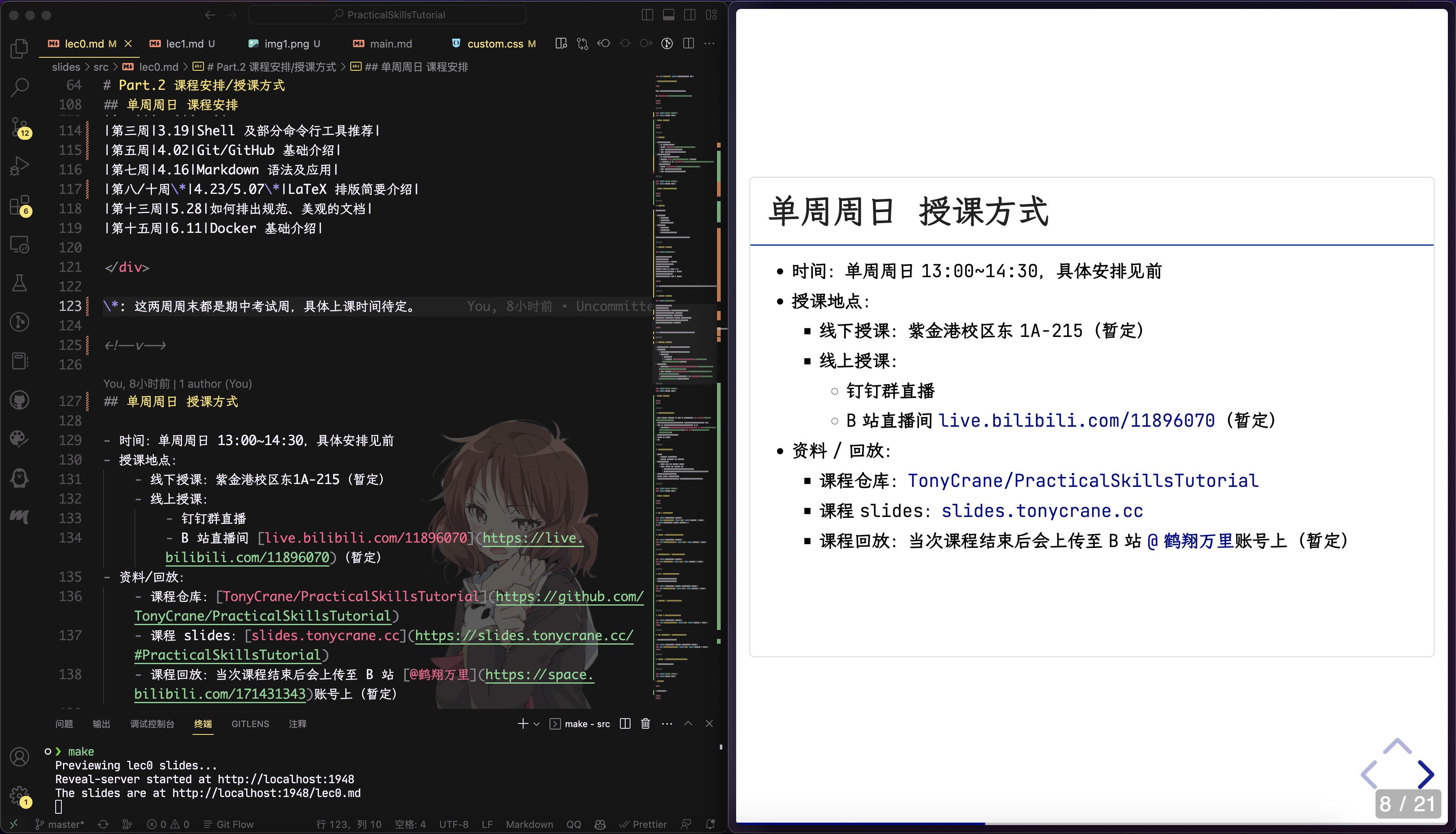Toggle the bottom panel visibility

pos(668,14)
